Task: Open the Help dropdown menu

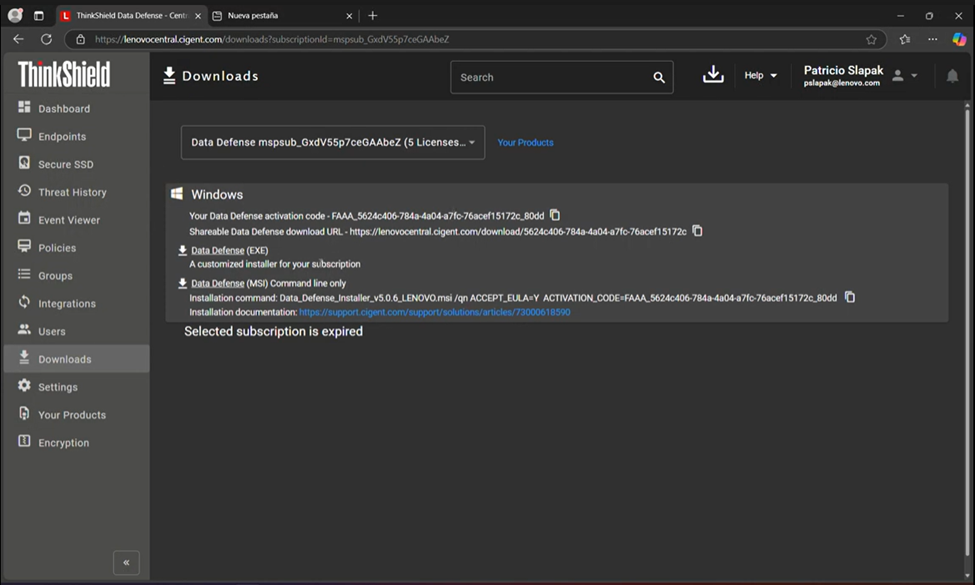Action: [760, 75]
